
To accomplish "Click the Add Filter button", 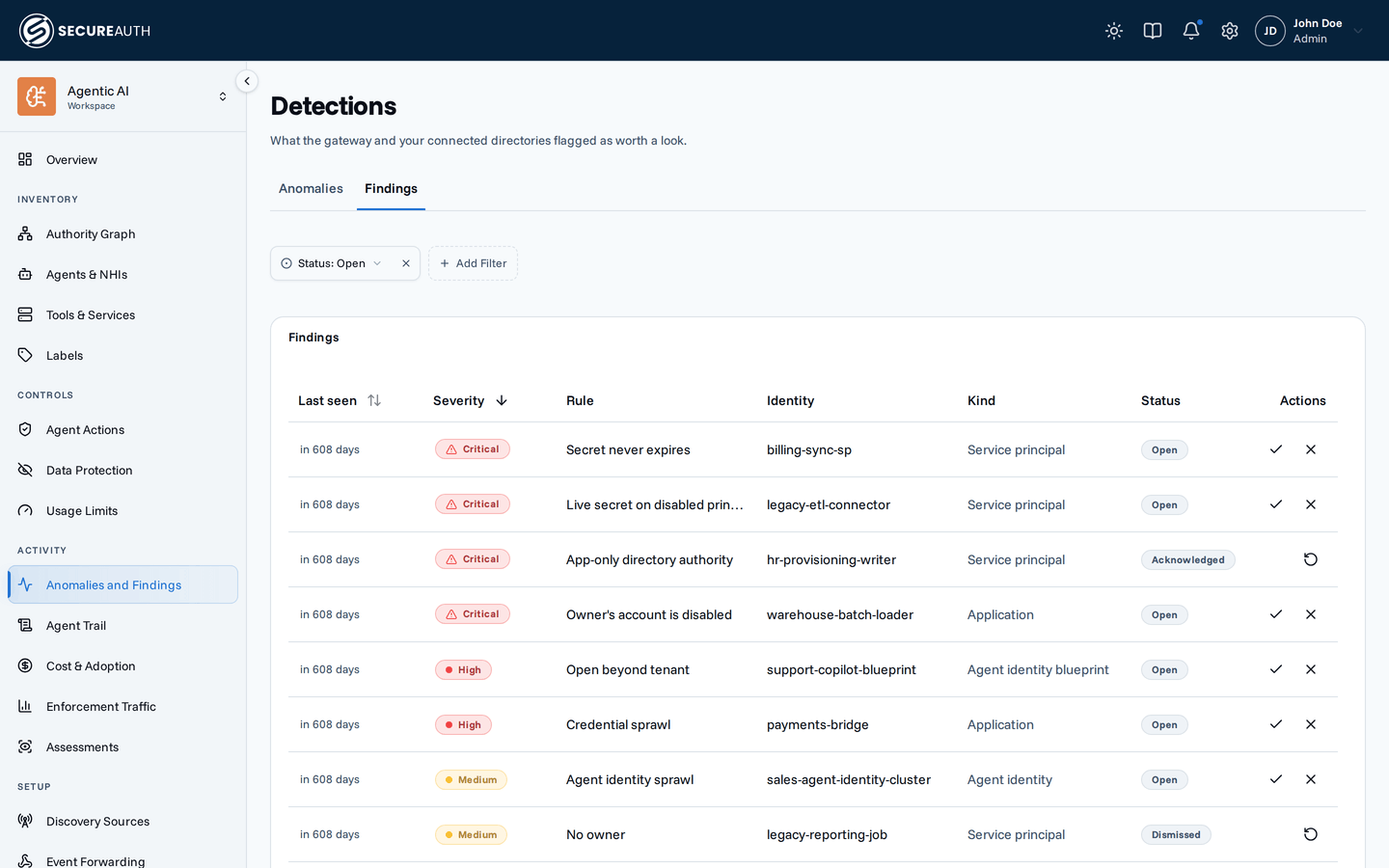I will (x=473, y=263).
